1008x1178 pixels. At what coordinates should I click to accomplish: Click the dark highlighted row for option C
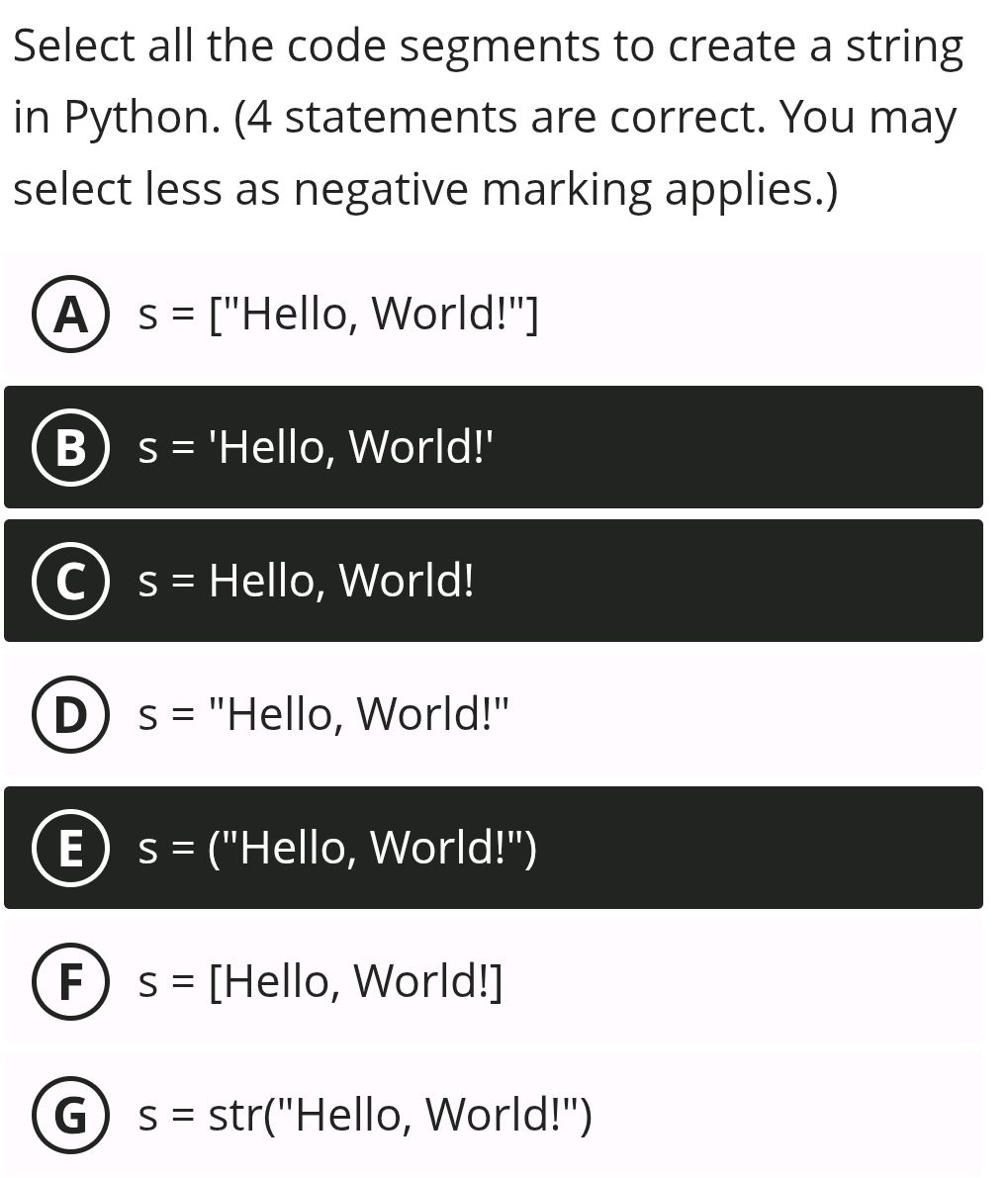click(x=495, y=581)
